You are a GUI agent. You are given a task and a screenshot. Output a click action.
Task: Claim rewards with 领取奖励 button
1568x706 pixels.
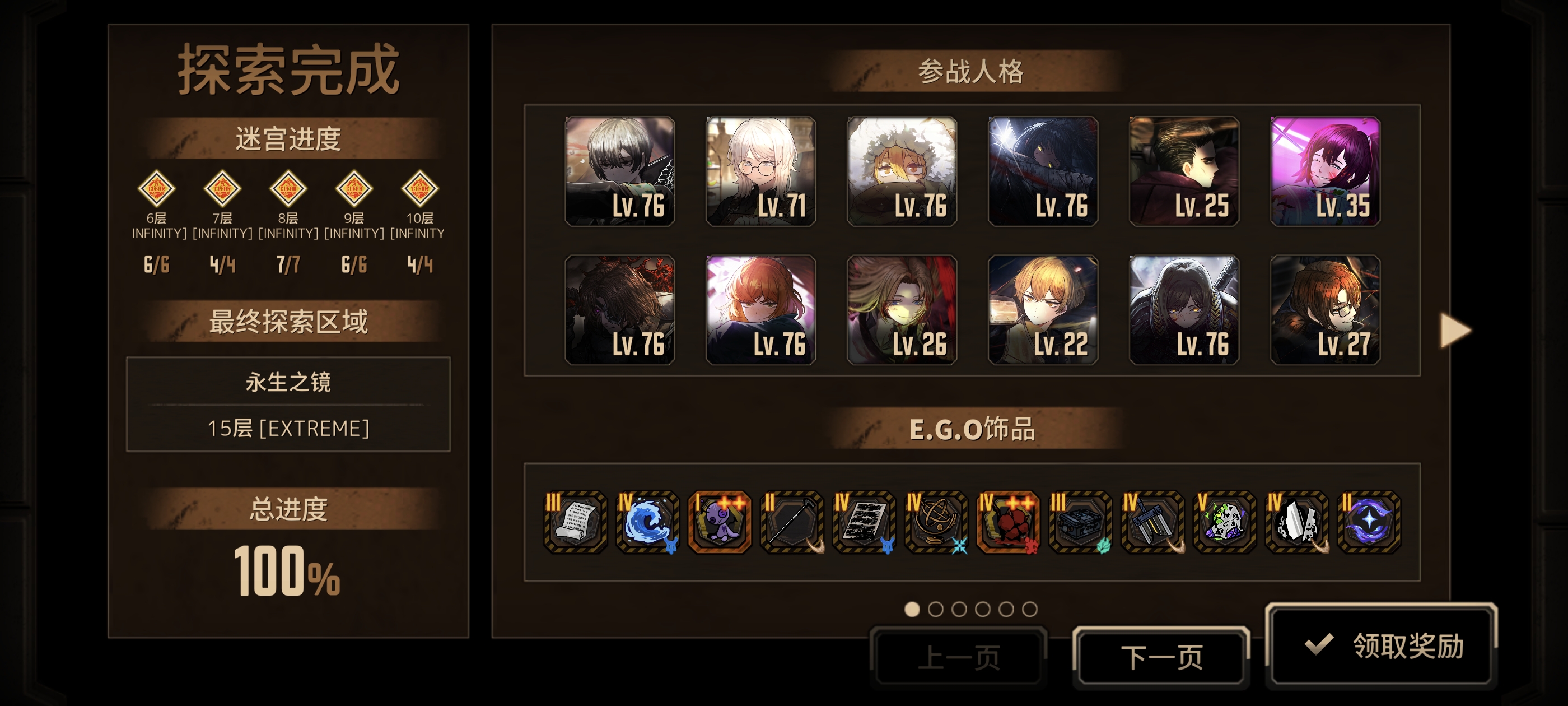[1382, 645]
